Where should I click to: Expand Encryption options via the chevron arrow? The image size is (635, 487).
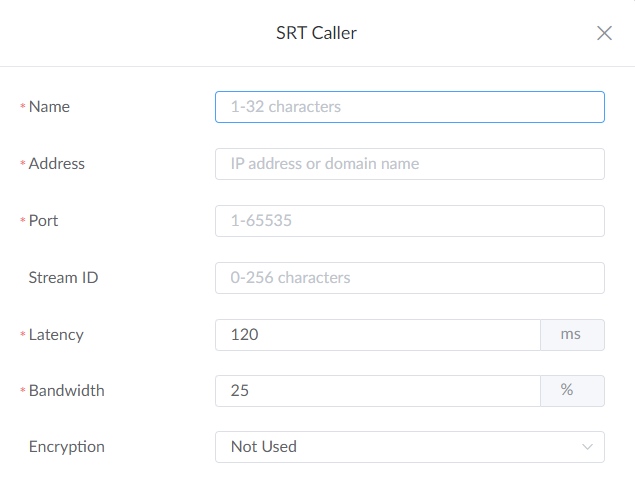[x=588, y=447]
